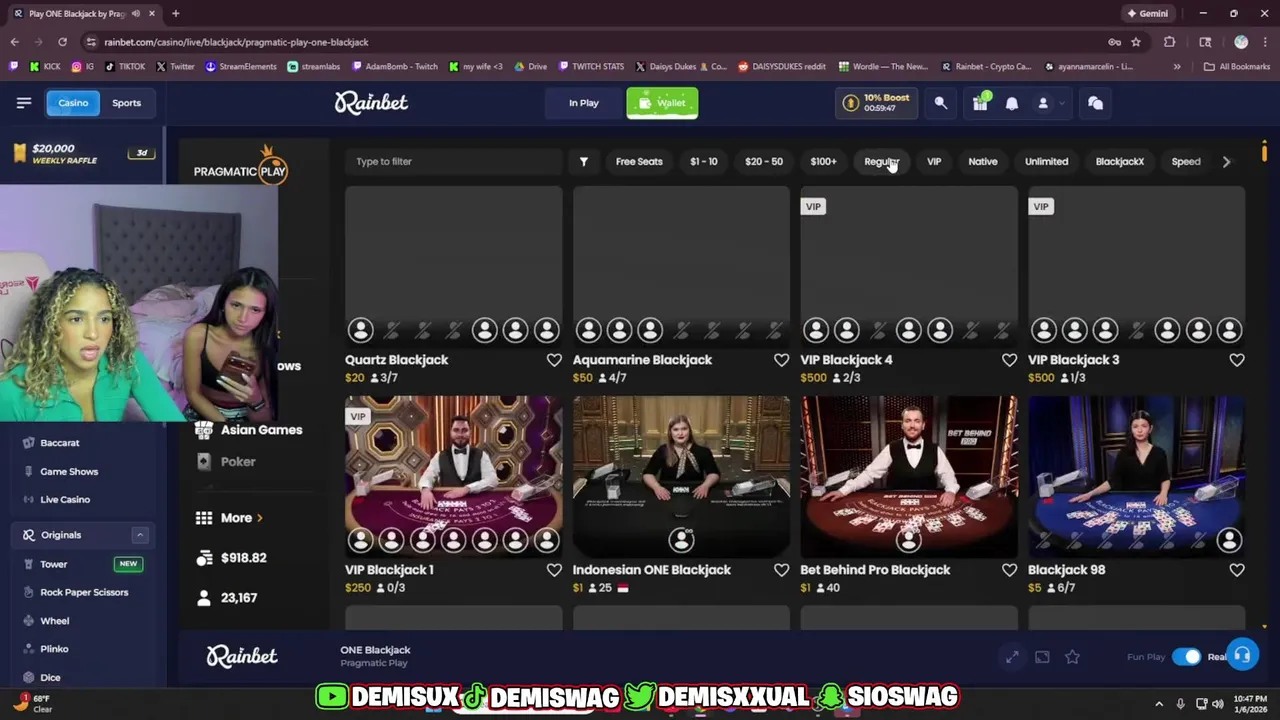Screen dimensions: 1280x720
Task: Star the ONE Blackjack game
Action: click(x=1072, y=657)
